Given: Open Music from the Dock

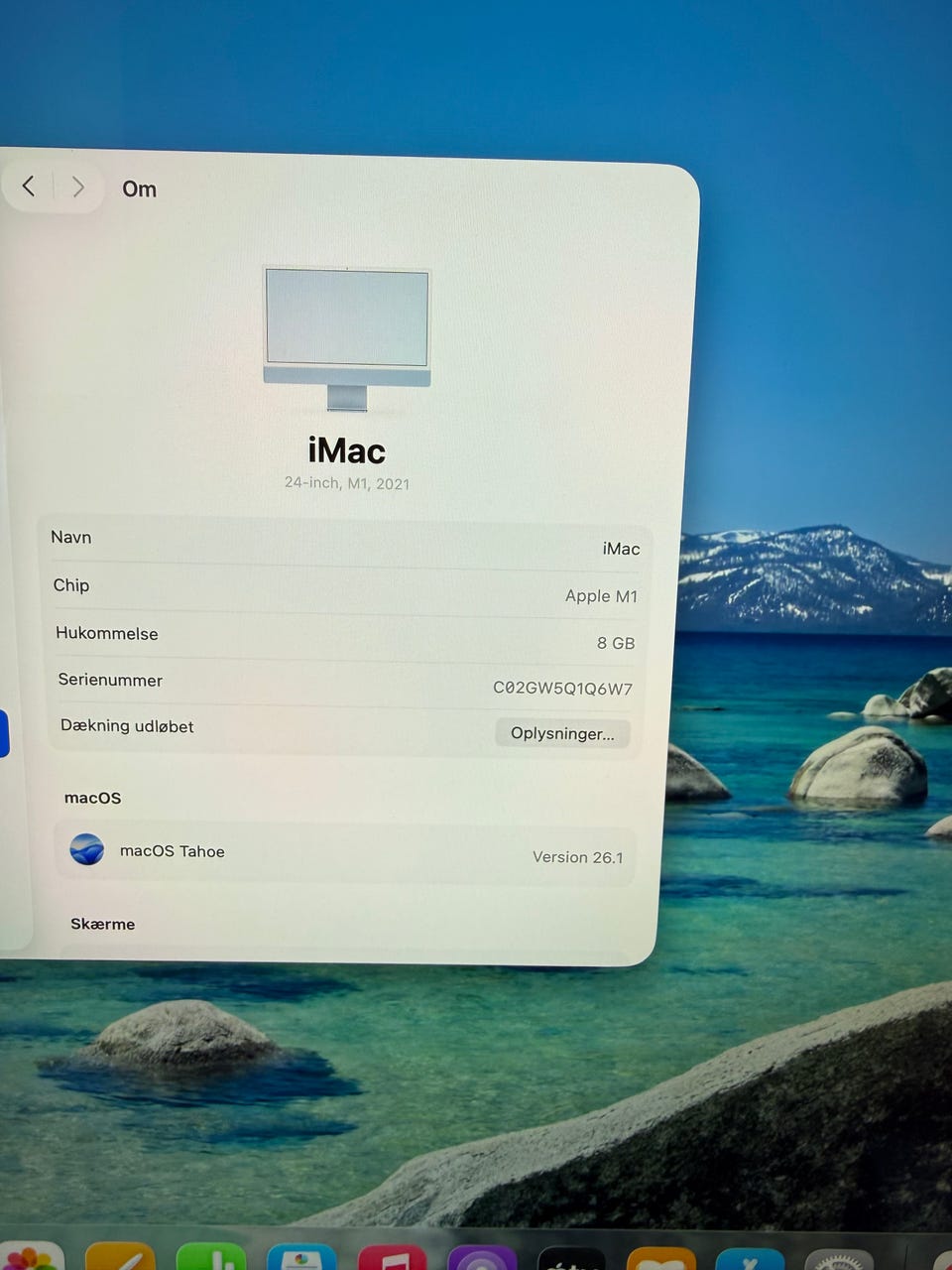Looking at the screenshot, I should [x=392, y=1257].
